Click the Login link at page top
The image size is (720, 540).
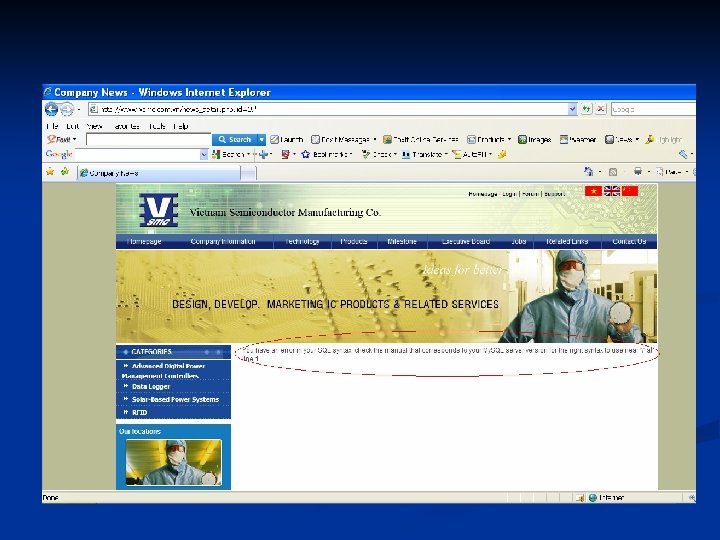pyautogui.click(x=509, y=194)
